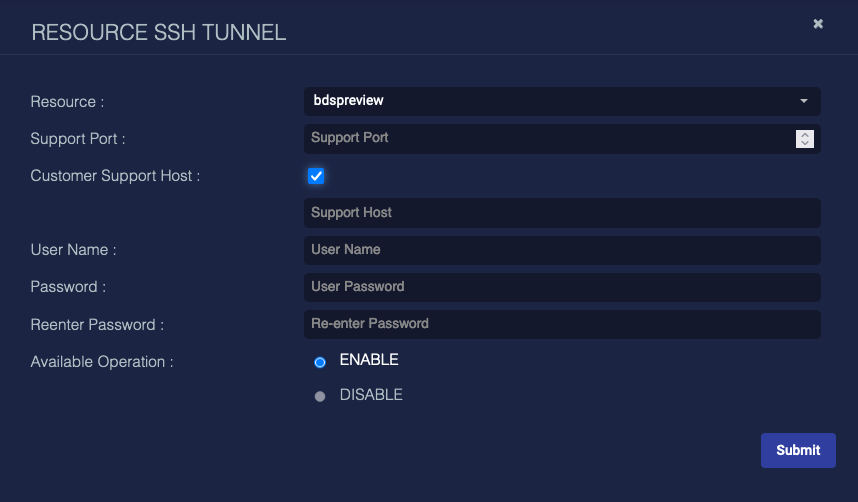Screen dimensions: 858x502
Task: Click the "Resource :" field label
Action: coord(67,102)
